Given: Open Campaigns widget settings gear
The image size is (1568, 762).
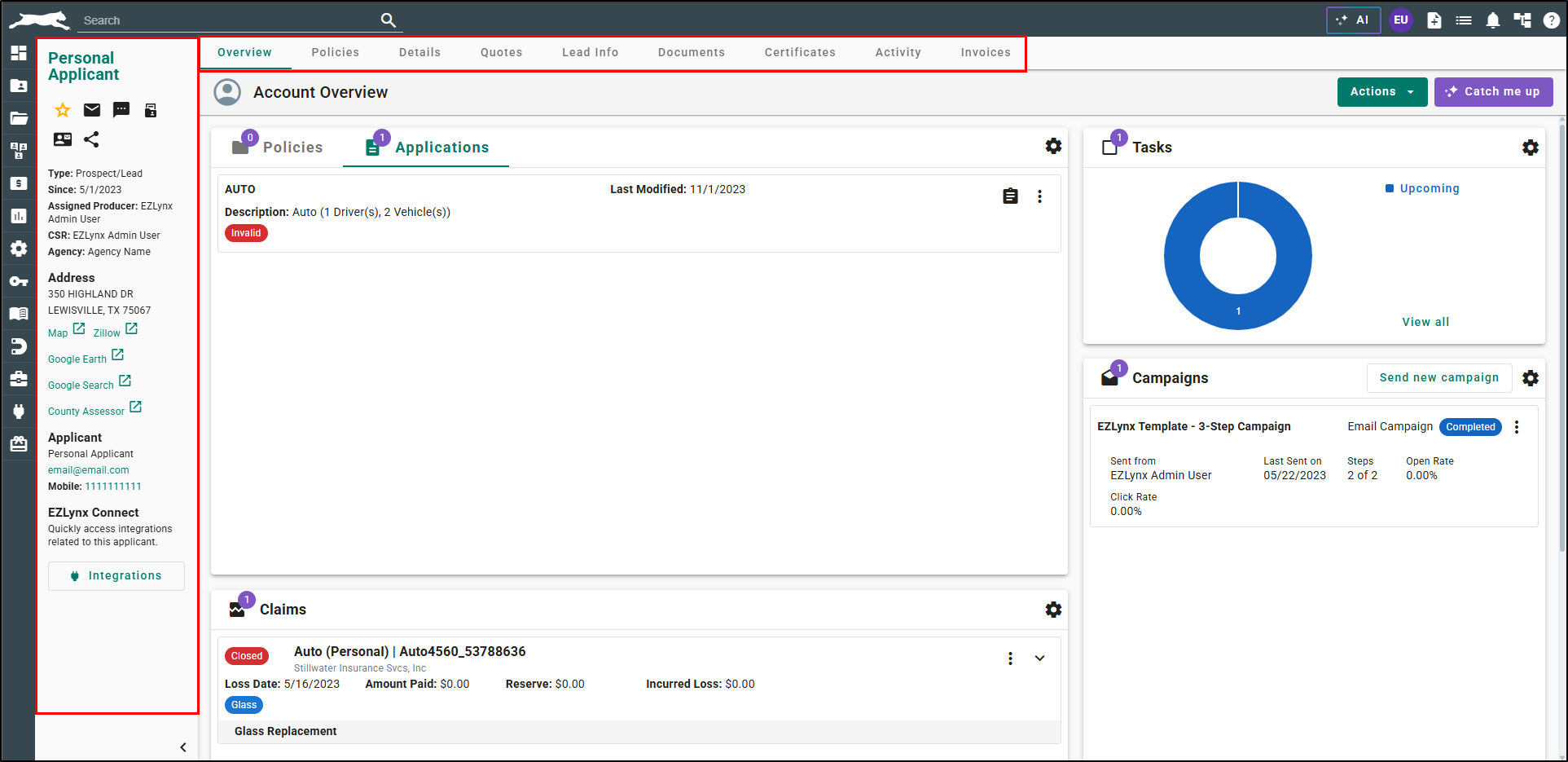Looking at the screenshot, I should click(x=1531, y=378).
